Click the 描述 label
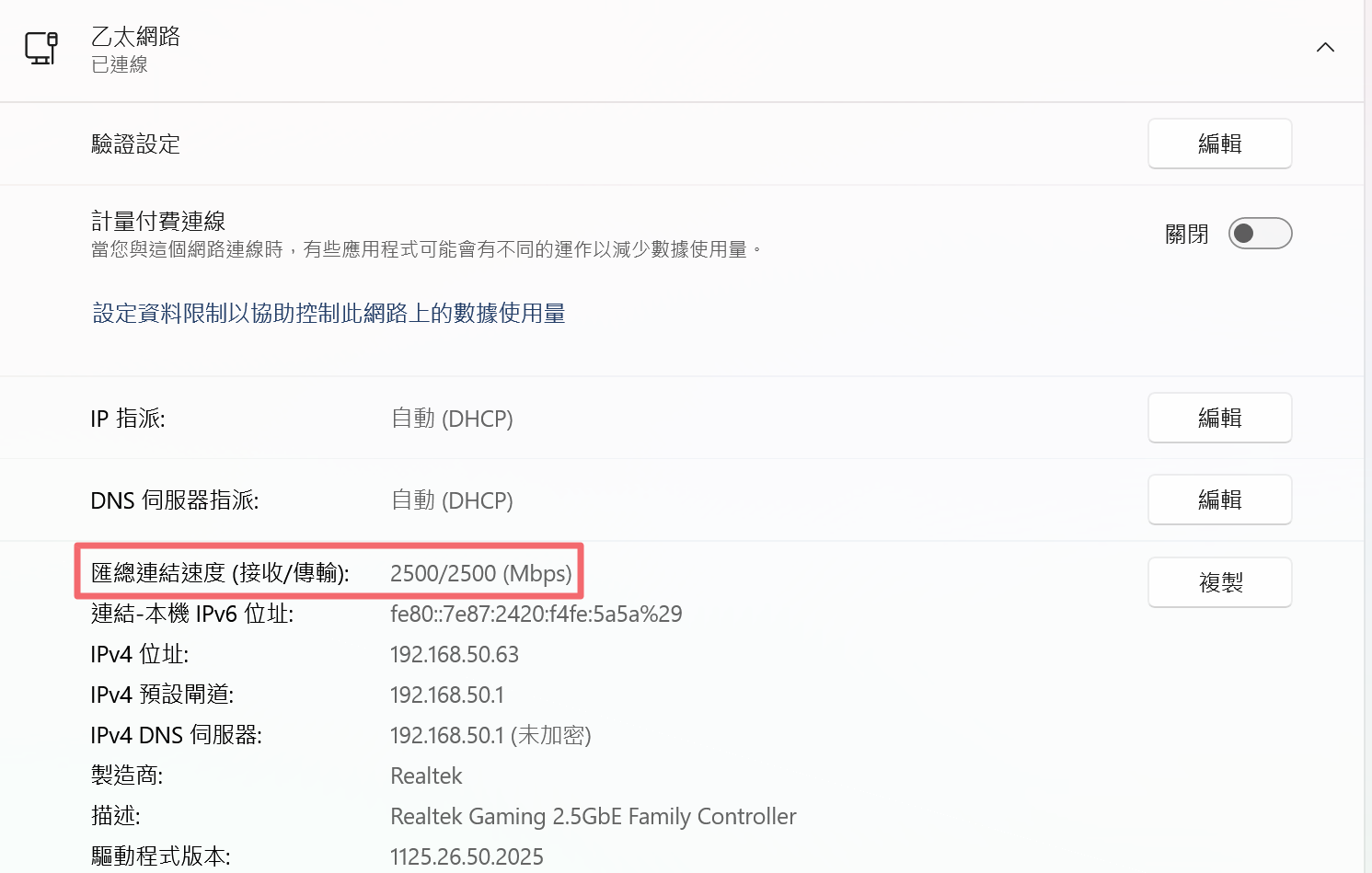Image resolution: width=1372 pixels, height=873 pixels. pos(116,816)
